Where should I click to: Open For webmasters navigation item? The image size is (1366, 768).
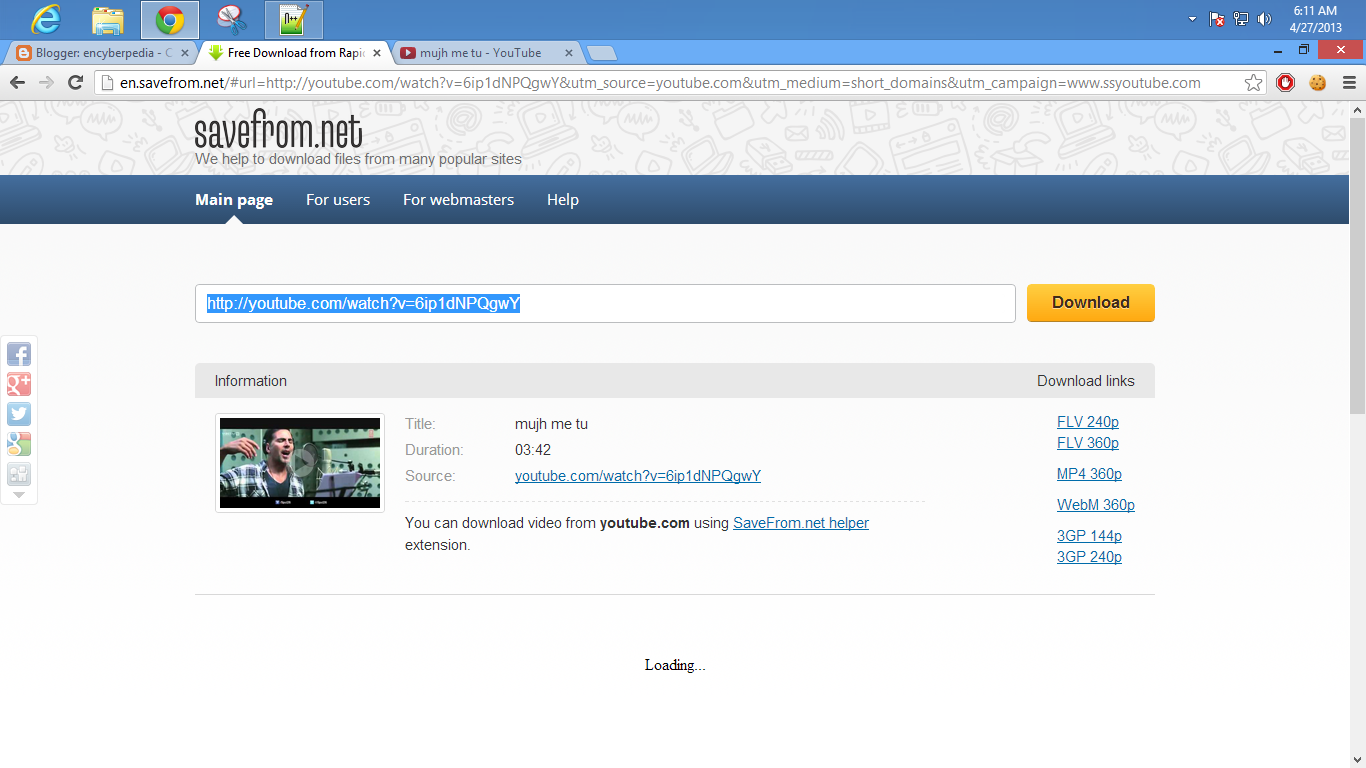tap(458, 200)
